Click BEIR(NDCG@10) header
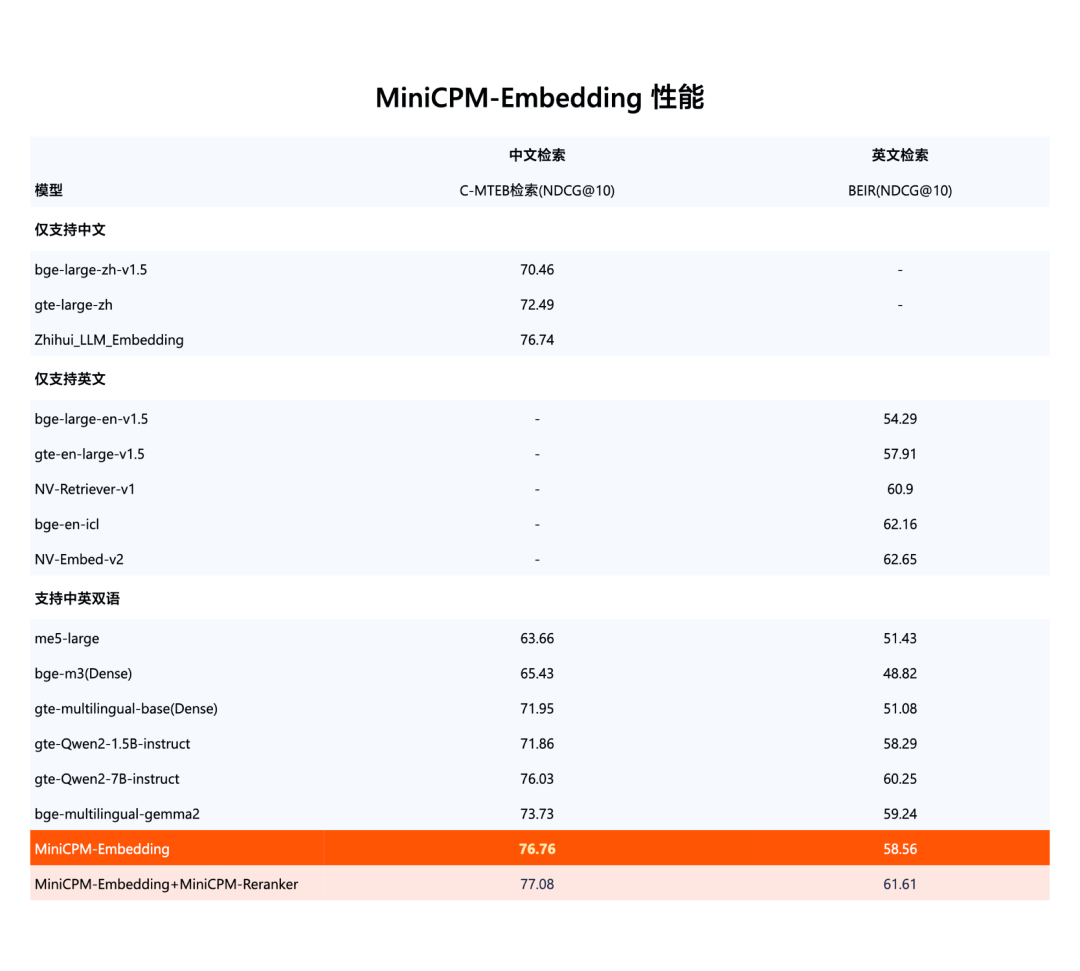Screen dimensions: 1080x971 coord(900,190)
